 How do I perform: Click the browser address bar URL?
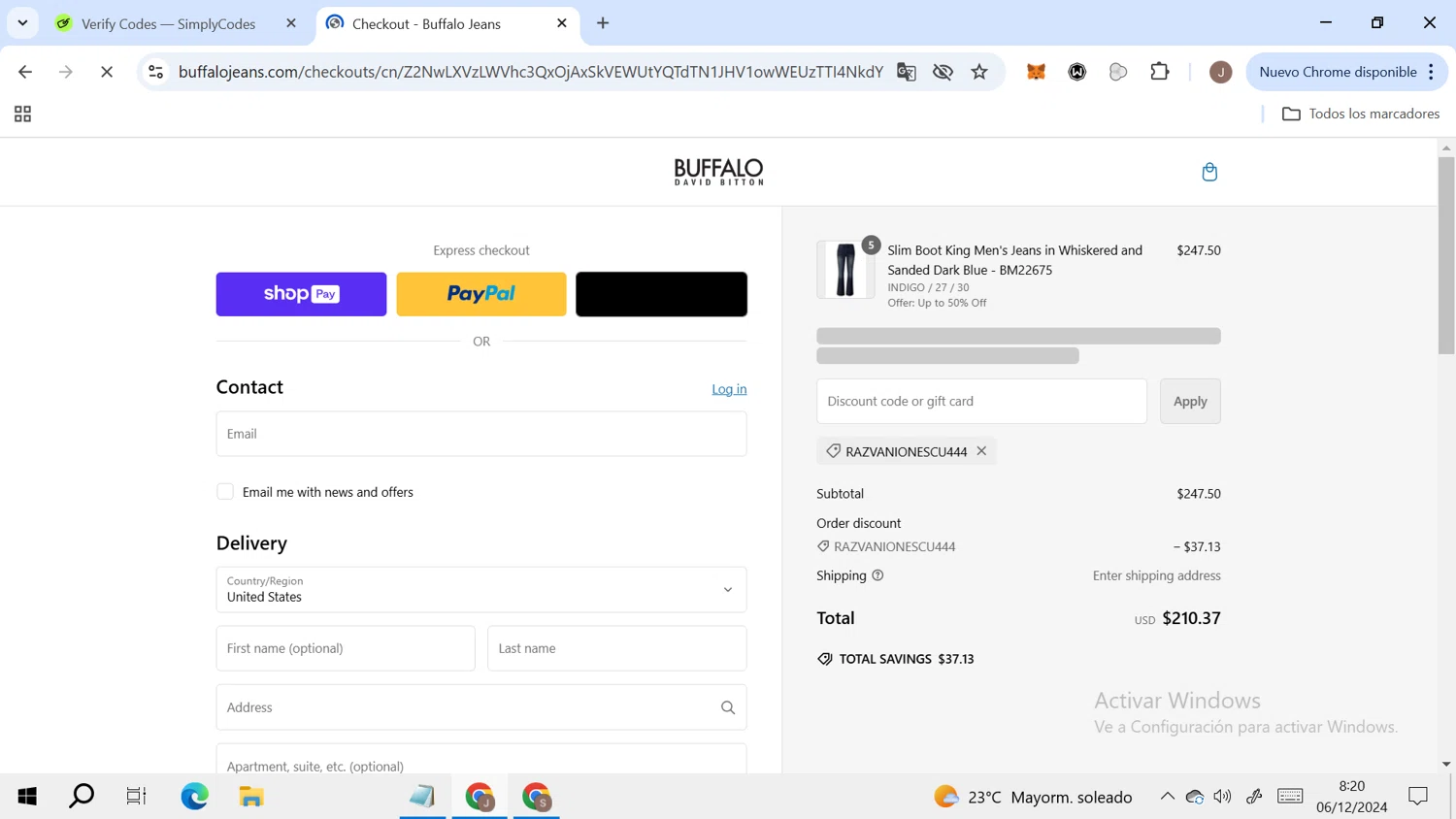(531, 72)
